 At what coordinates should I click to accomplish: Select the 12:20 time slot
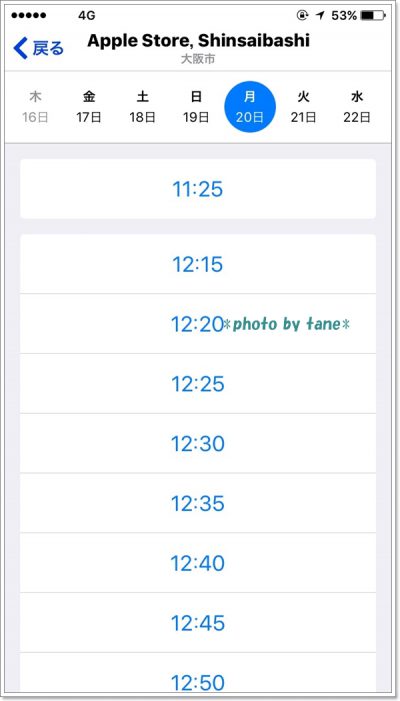pyautogui.click(x=198, y=324)
